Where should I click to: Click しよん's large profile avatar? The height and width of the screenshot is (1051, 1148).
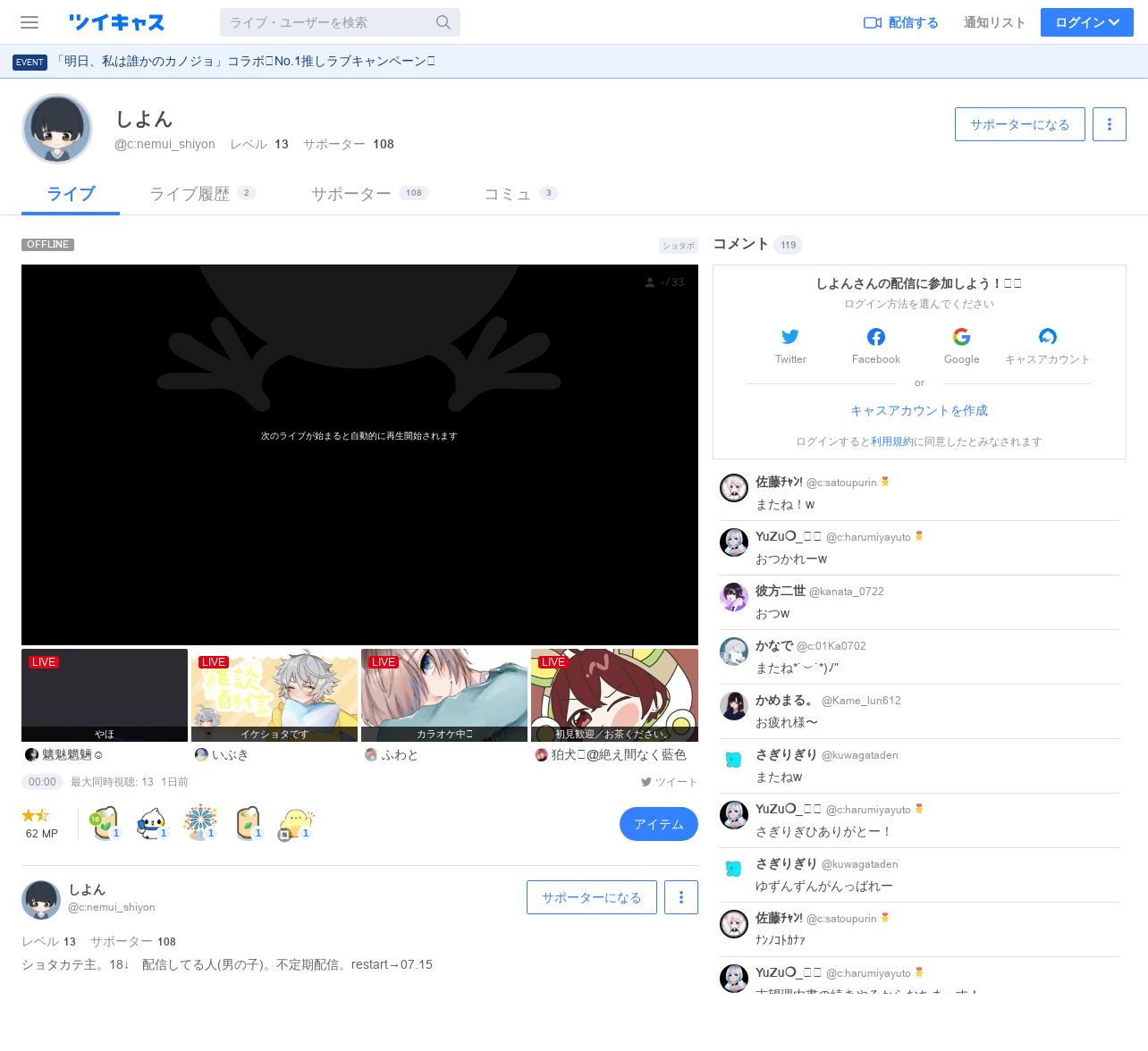pos(57,129)
